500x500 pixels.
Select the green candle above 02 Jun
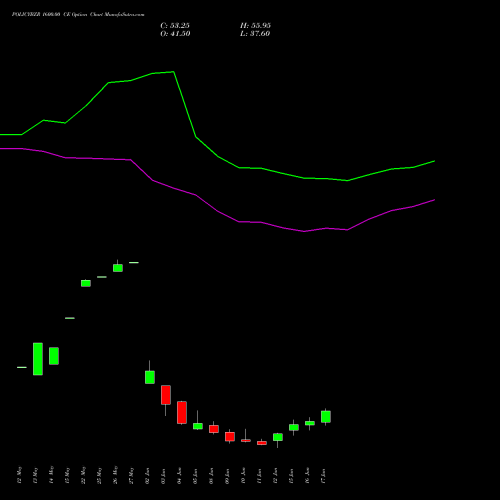150,377
